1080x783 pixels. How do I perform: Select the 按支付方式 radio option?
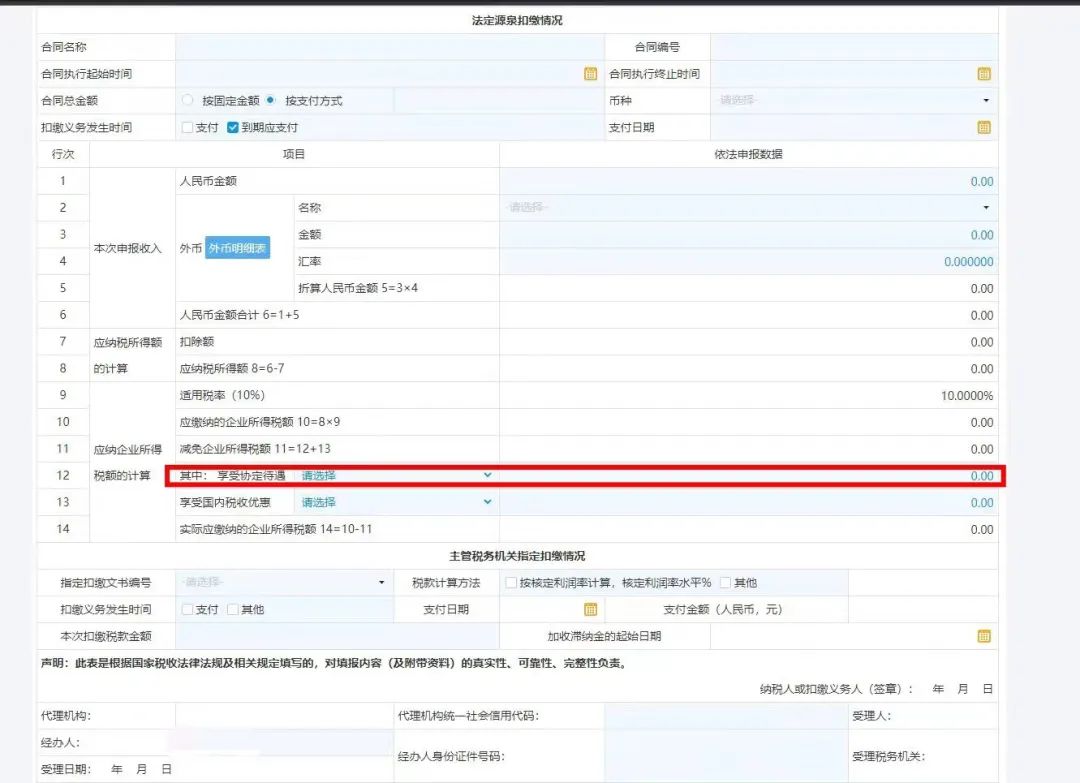click(271, 101)
